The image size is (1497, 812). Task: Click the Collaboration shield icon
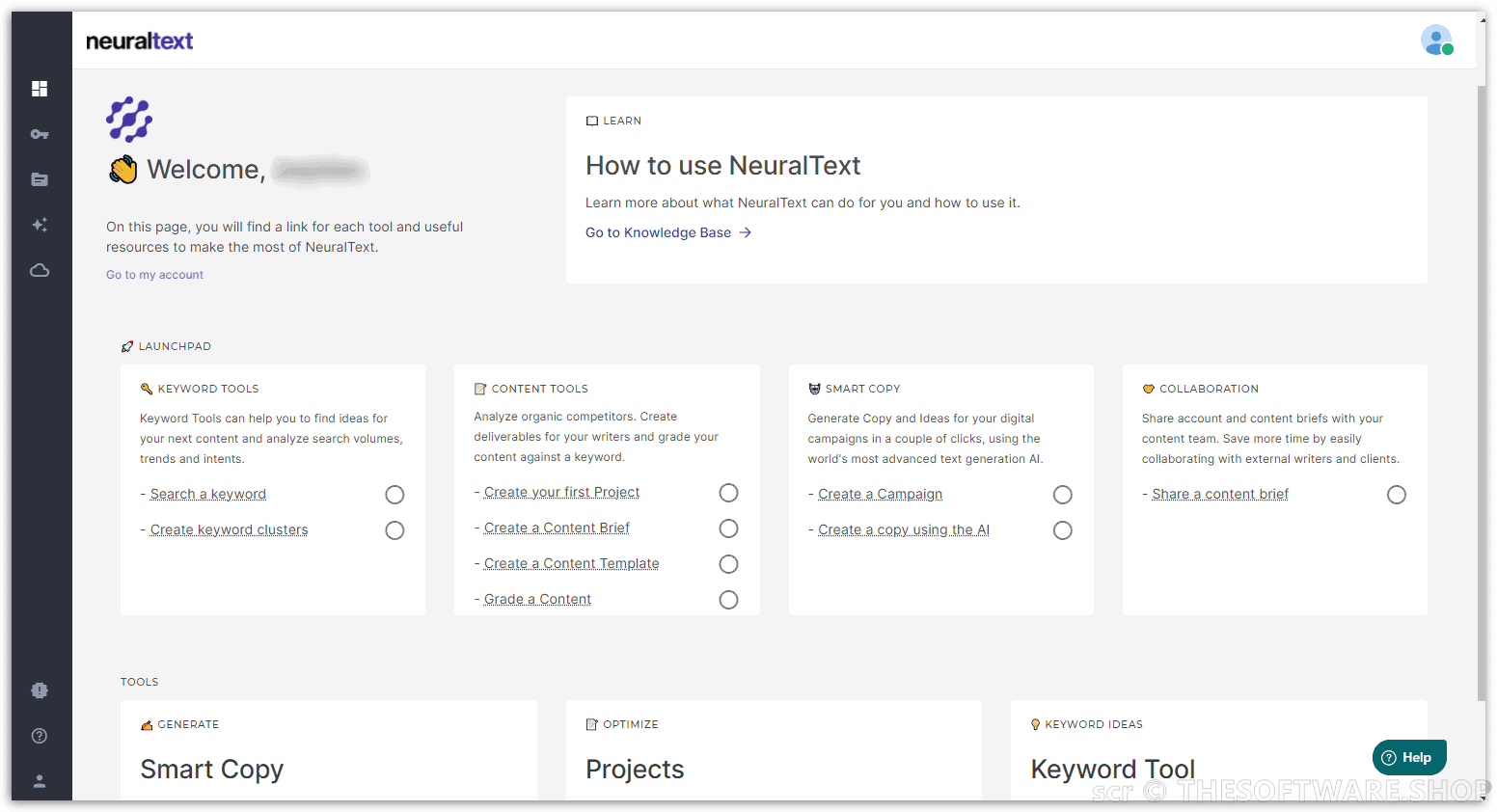click(x=1149, y=389)
